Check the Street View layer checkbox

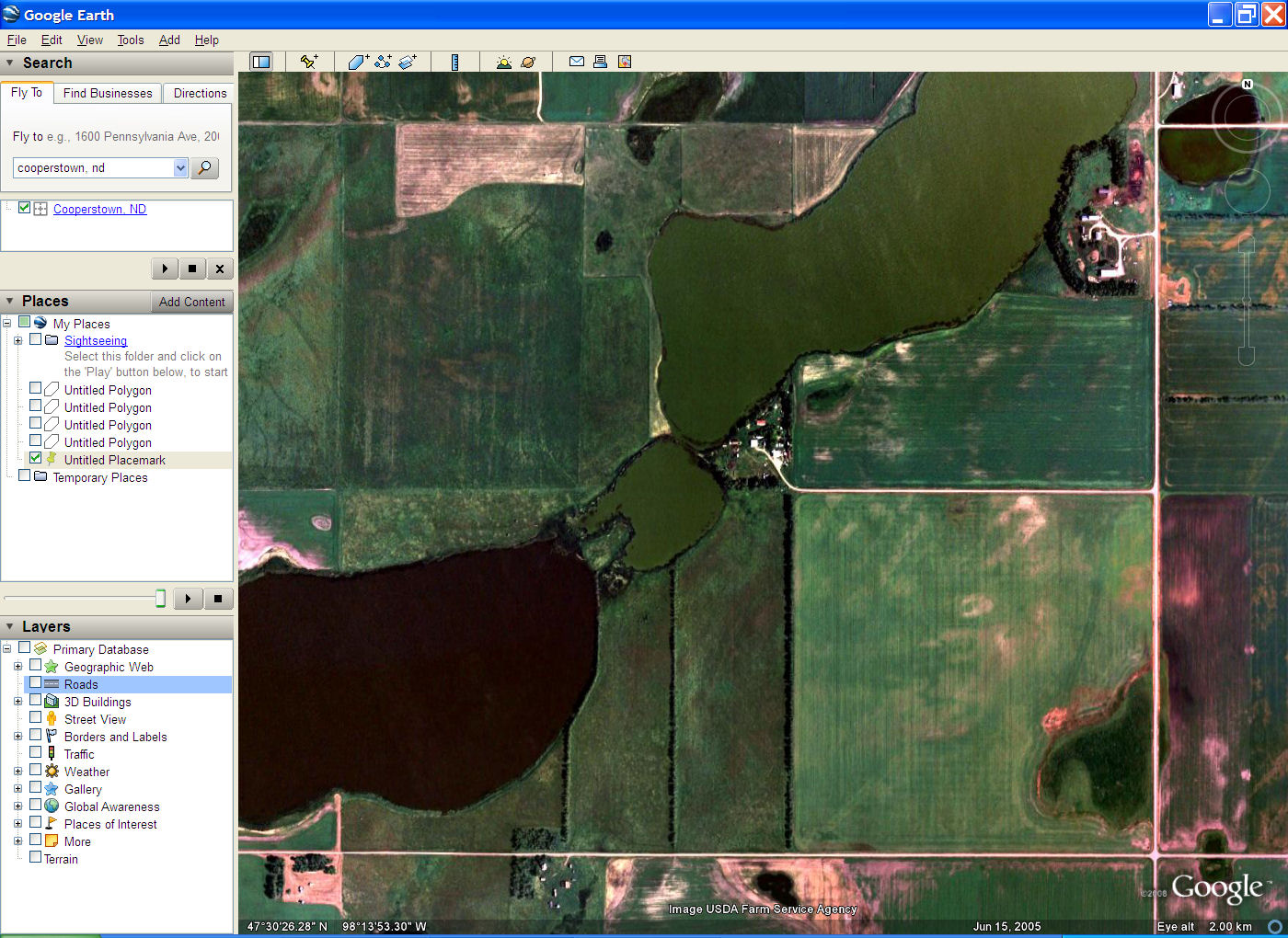[35, 717]
